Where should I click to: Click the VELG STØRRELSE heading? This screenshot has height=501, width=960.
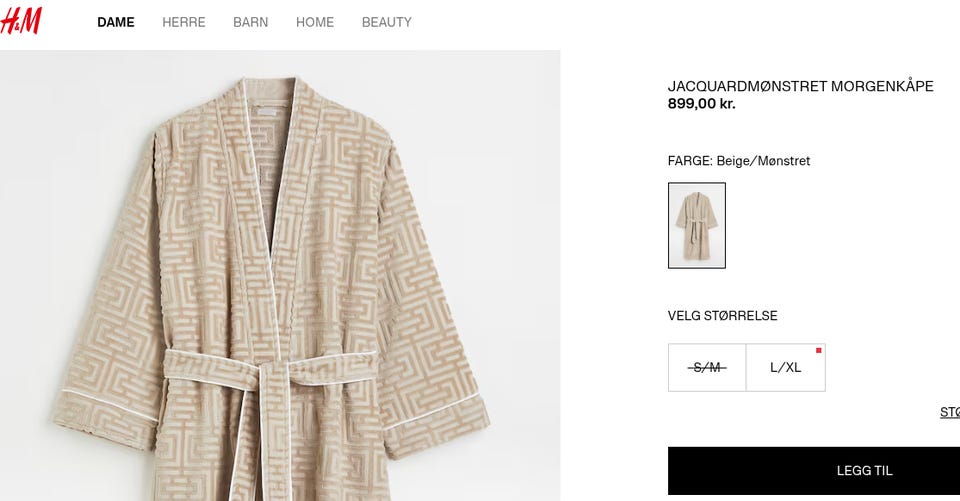coord(722,316)
